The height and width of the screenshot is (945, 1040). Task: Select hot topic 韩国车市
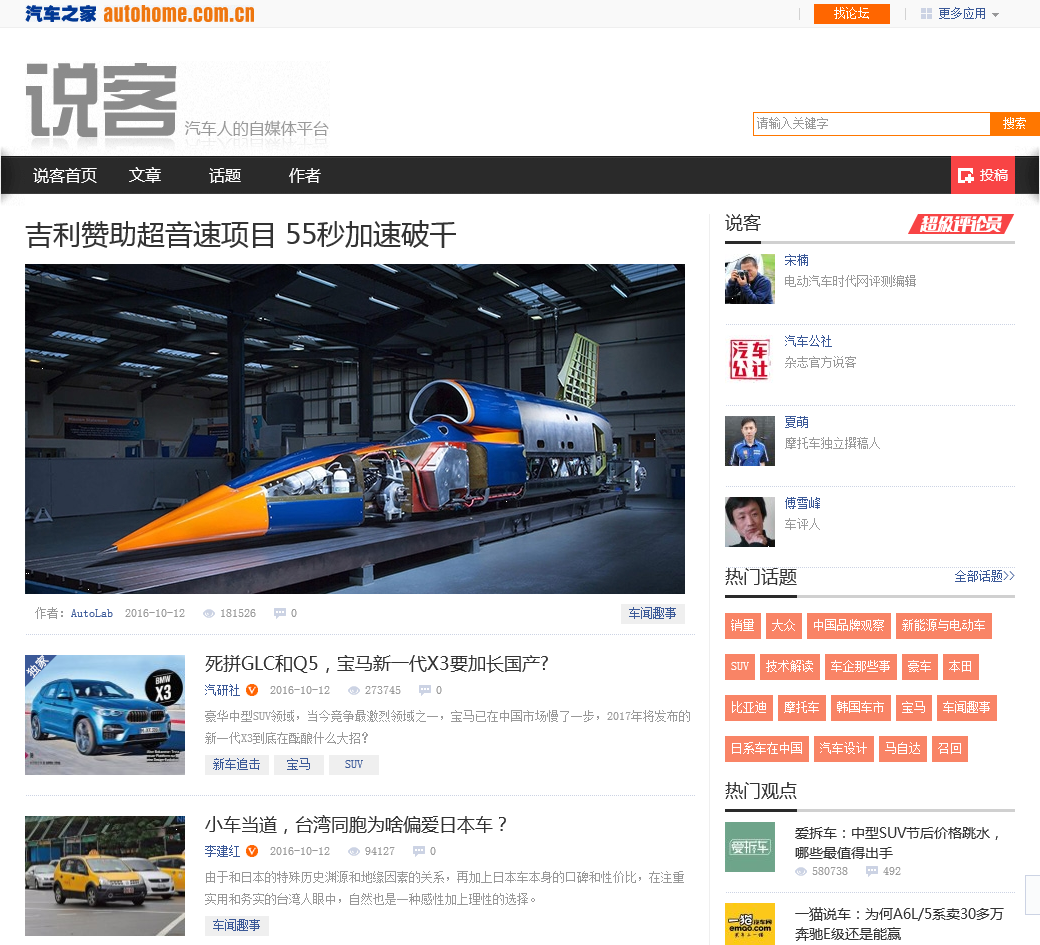(860, 708)
